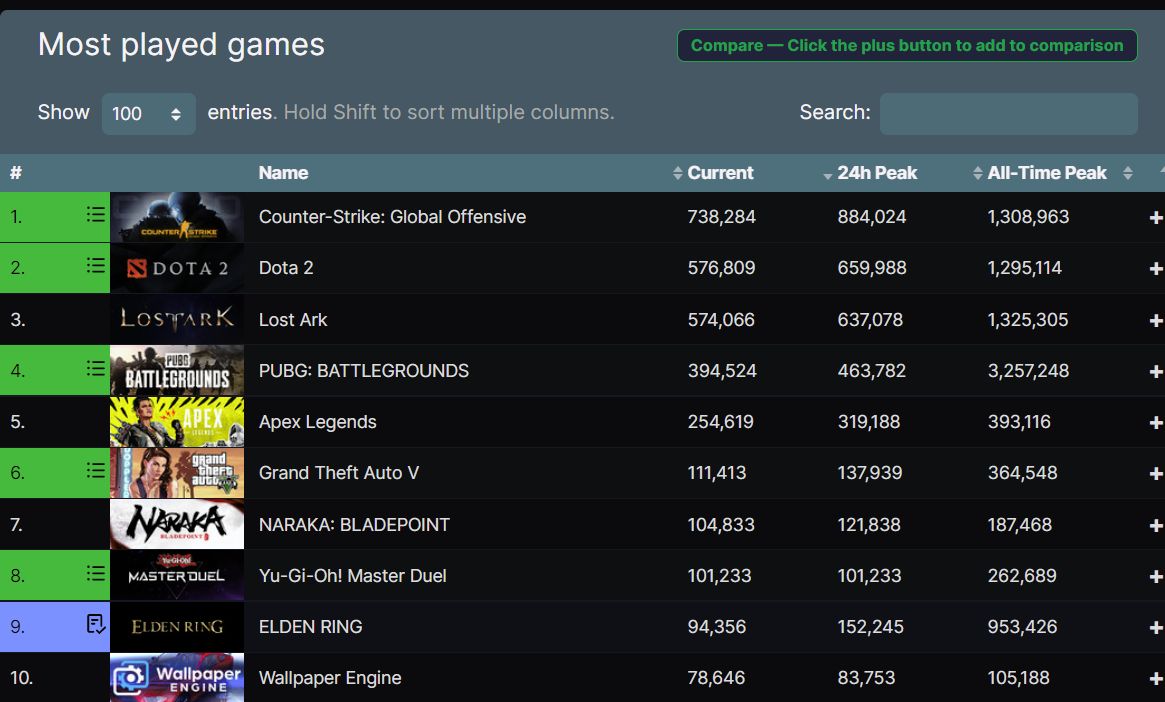Click the plus icon on the Apex Legends row
The height and width of the screenshot is (702, 1165).
pos(1156,421)
